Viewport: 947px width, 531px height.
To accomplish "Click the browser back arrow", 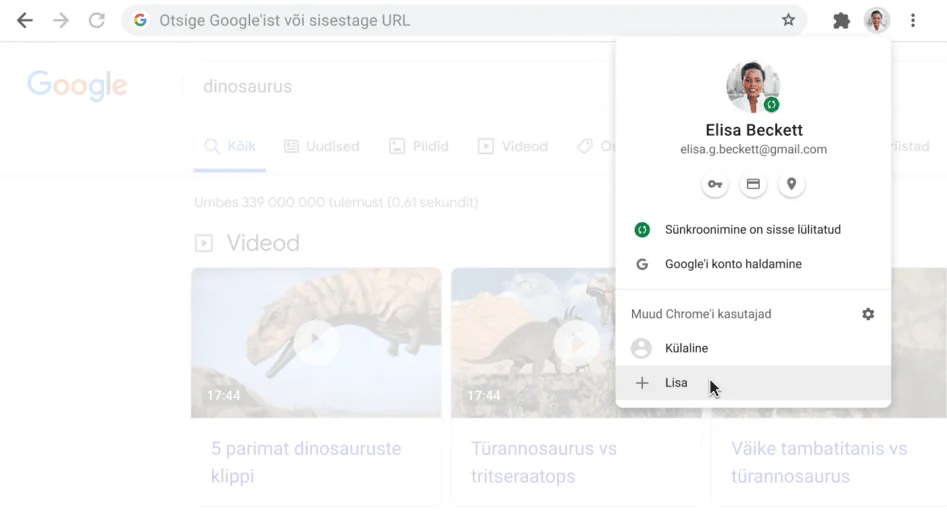I will click(25, 20).
